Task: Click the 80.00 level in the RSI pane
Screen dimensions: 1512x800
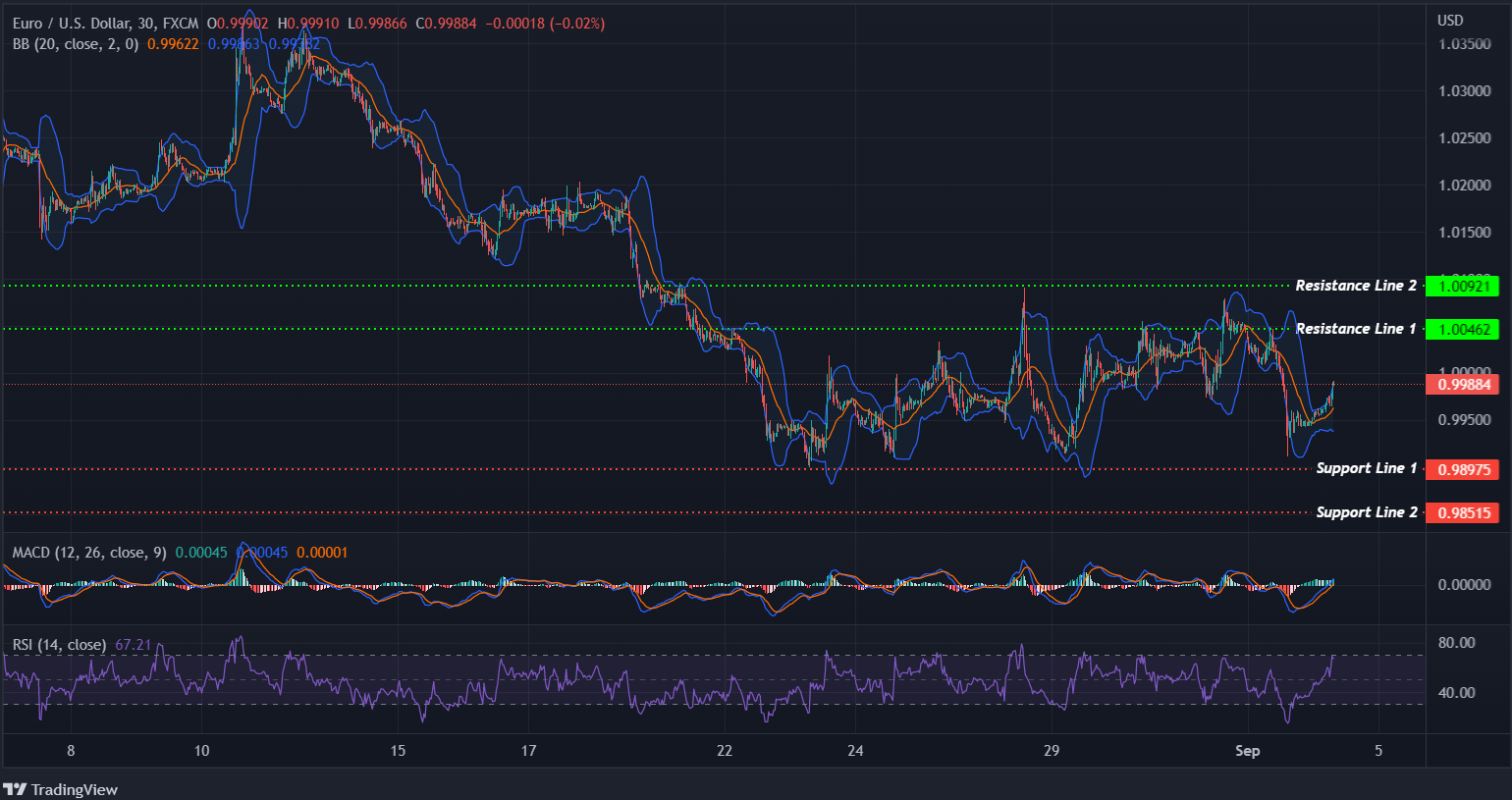Action: coord(1456,642)
